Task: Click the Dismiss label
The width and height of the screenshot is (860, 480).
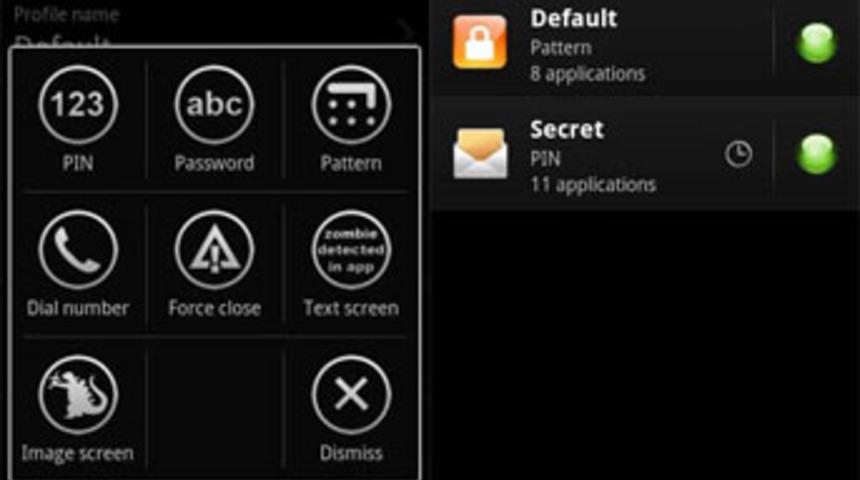Action: pyautogui.click(x=351, y=453)
